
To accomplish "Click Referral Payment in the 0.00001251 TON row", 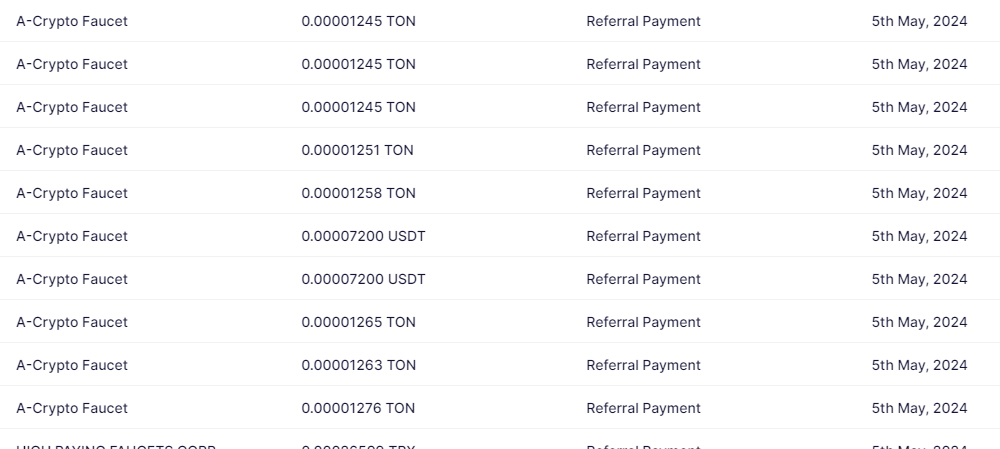I will (643, 150).
